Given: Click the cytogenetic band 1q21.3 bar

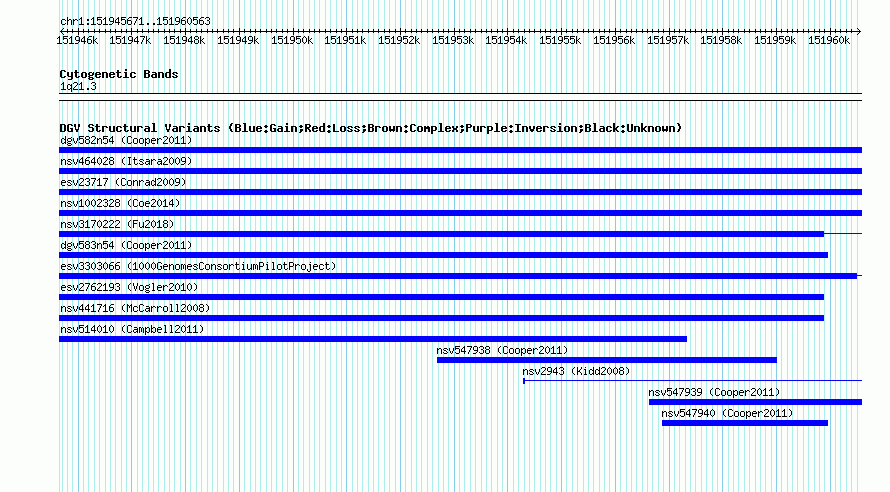Looking at the screenshot, I should tap(460, 97).
